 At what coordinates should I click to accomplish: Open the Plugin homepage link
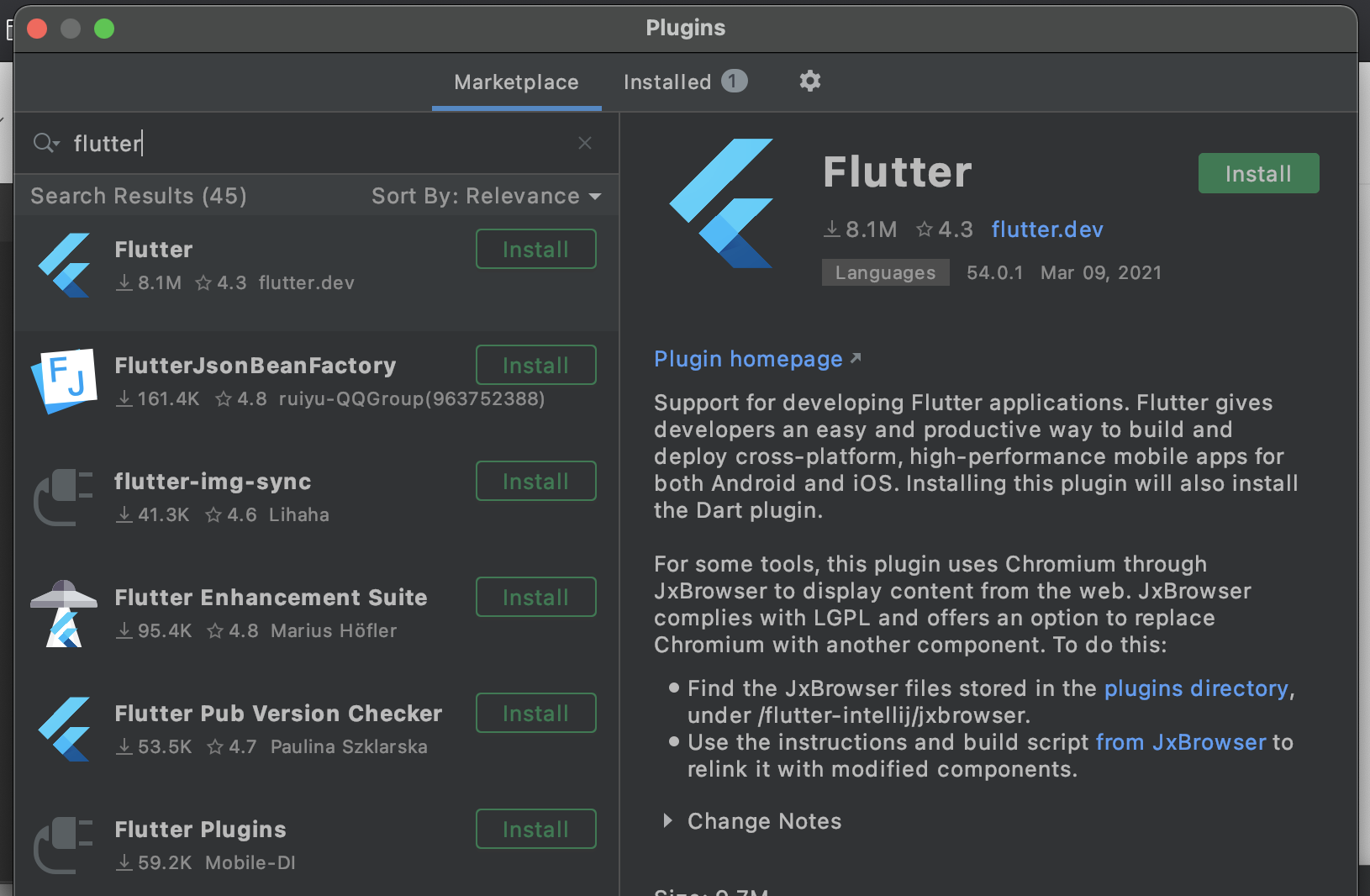click(x=748, y=359)
